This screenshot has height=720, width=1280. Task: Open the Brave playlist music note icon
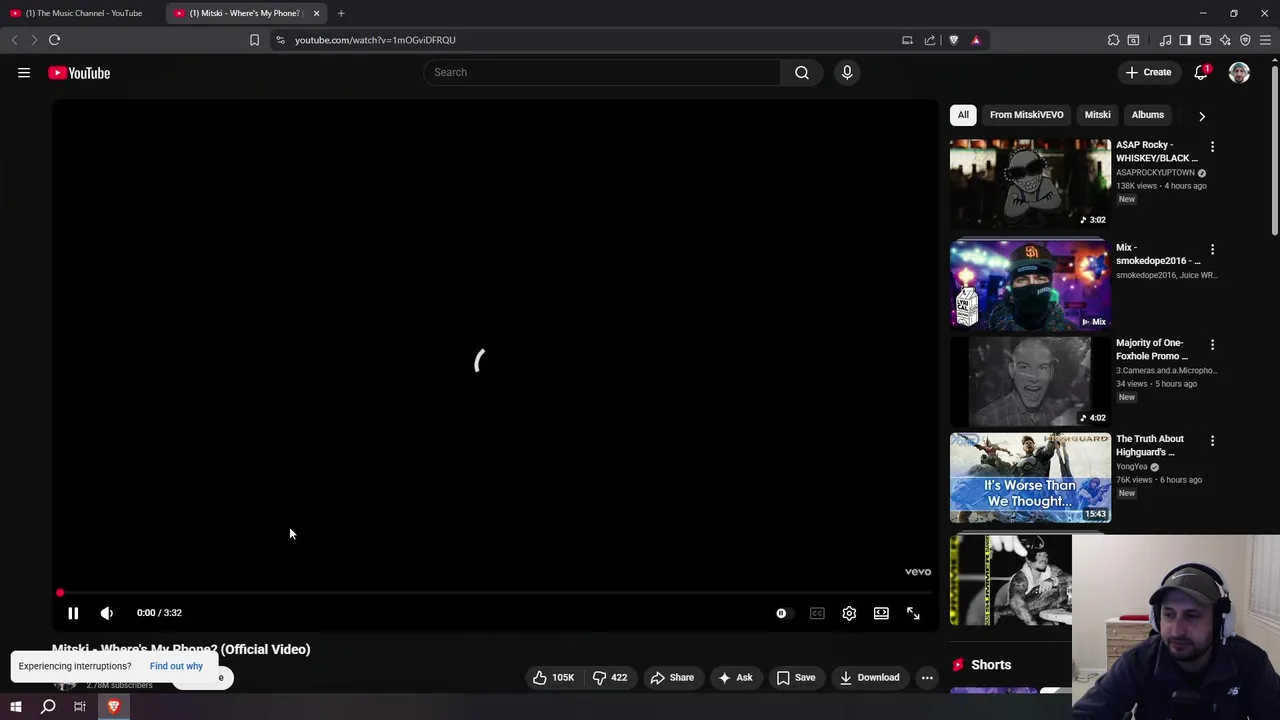coord(1165,40)
